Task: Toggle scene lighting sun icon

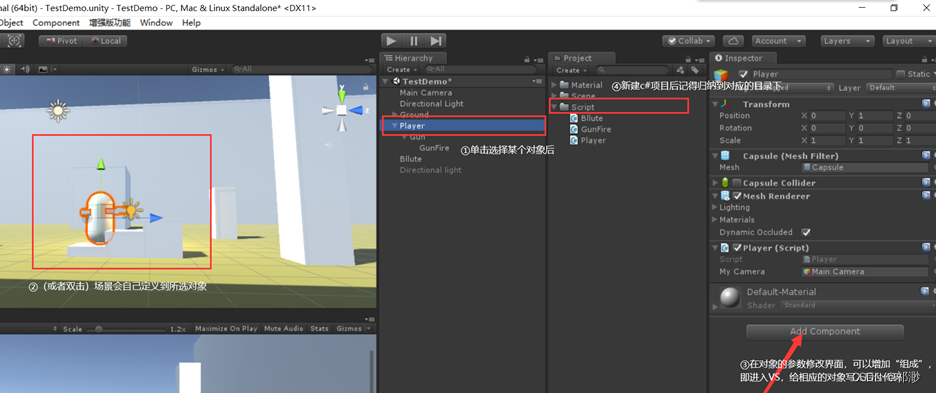Action: pos(7,69)
